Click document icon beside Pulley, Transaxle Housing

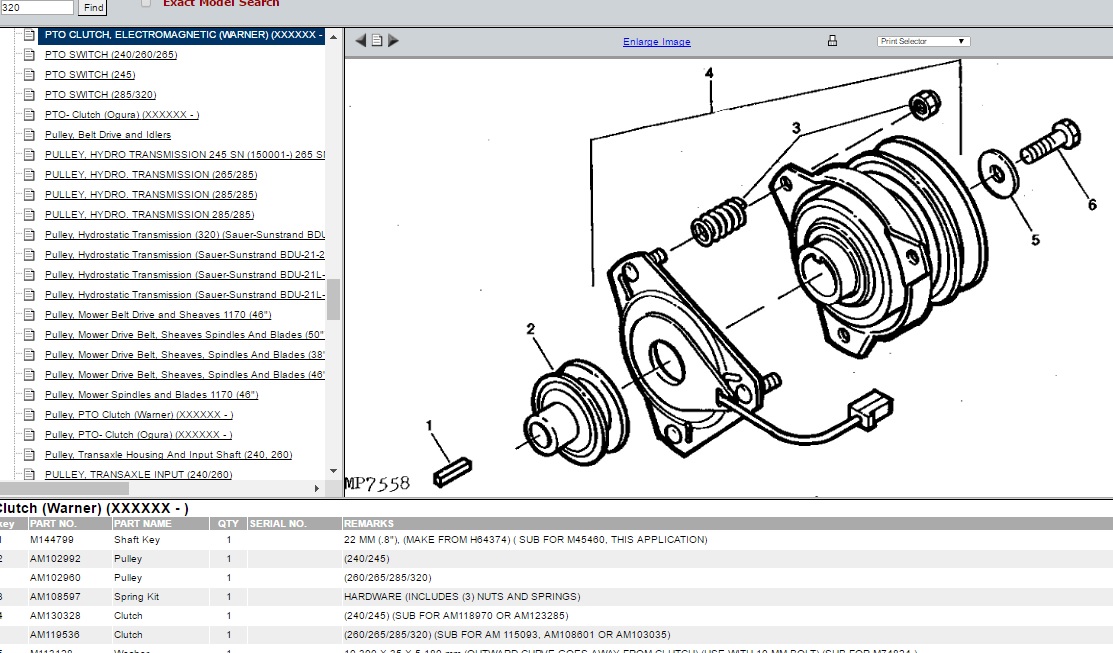(x=29, y=454)
